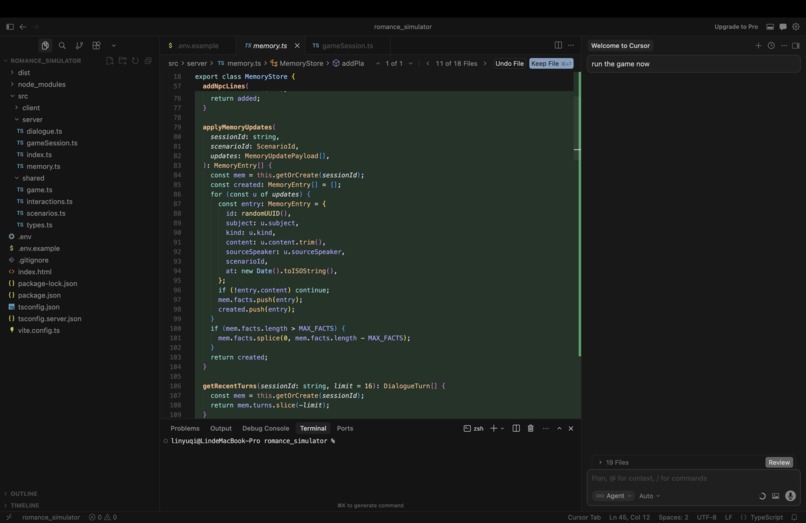Click the Keep File button
The width and height of the screenshot is (806, 523).
click(551, 64)
